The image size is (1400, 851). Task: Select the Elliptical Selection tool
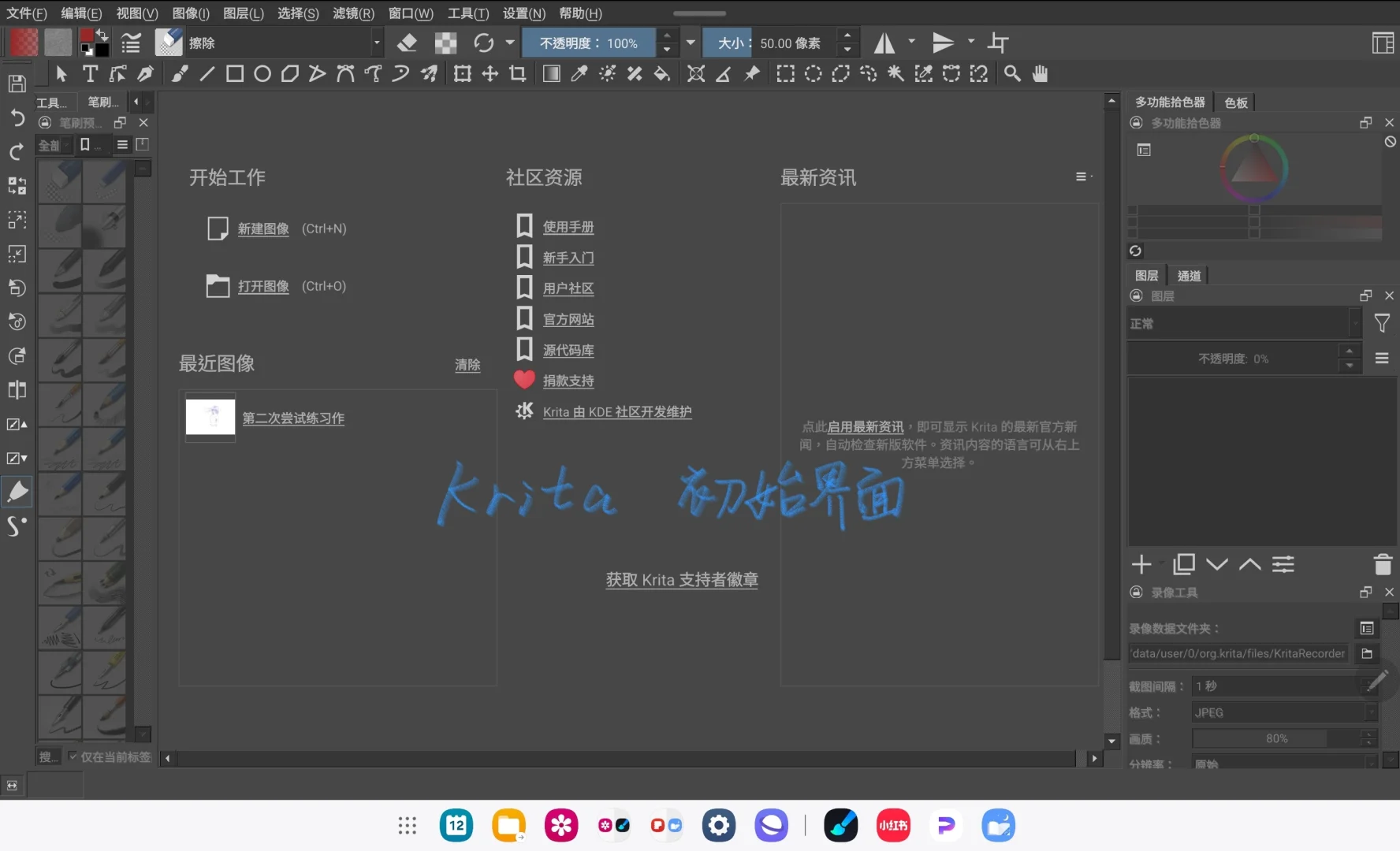pos(813,74)
